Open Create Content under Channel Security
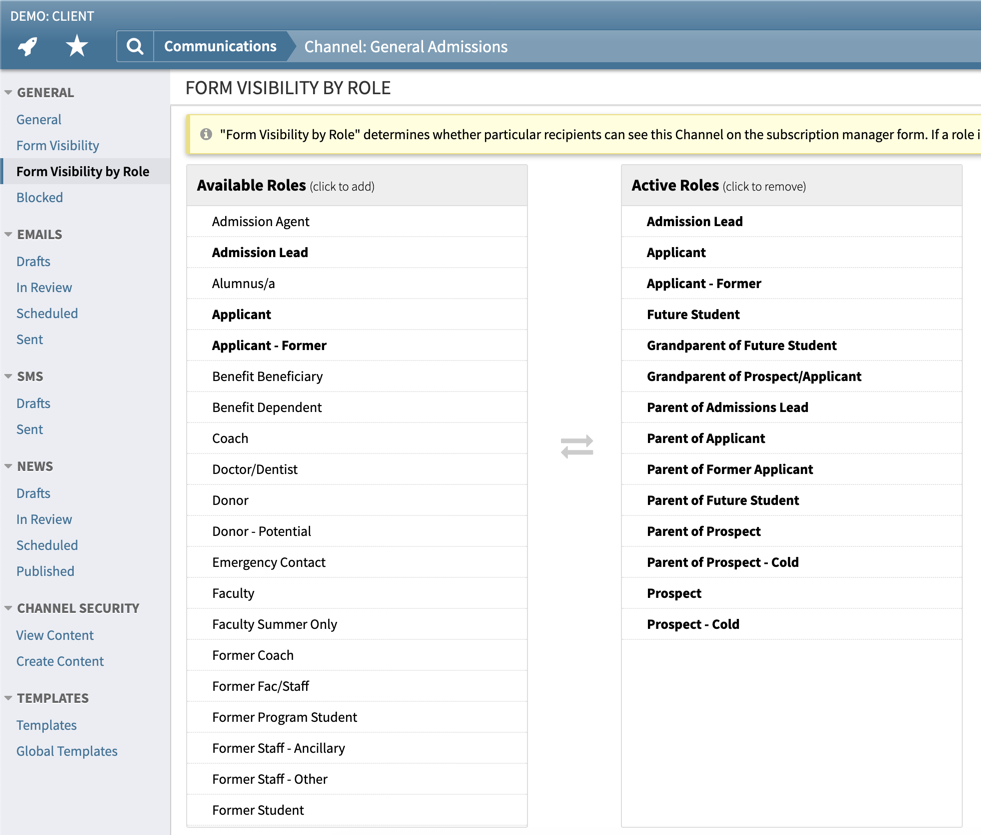Screen dimensions: 981x835 tap(60, 661)
